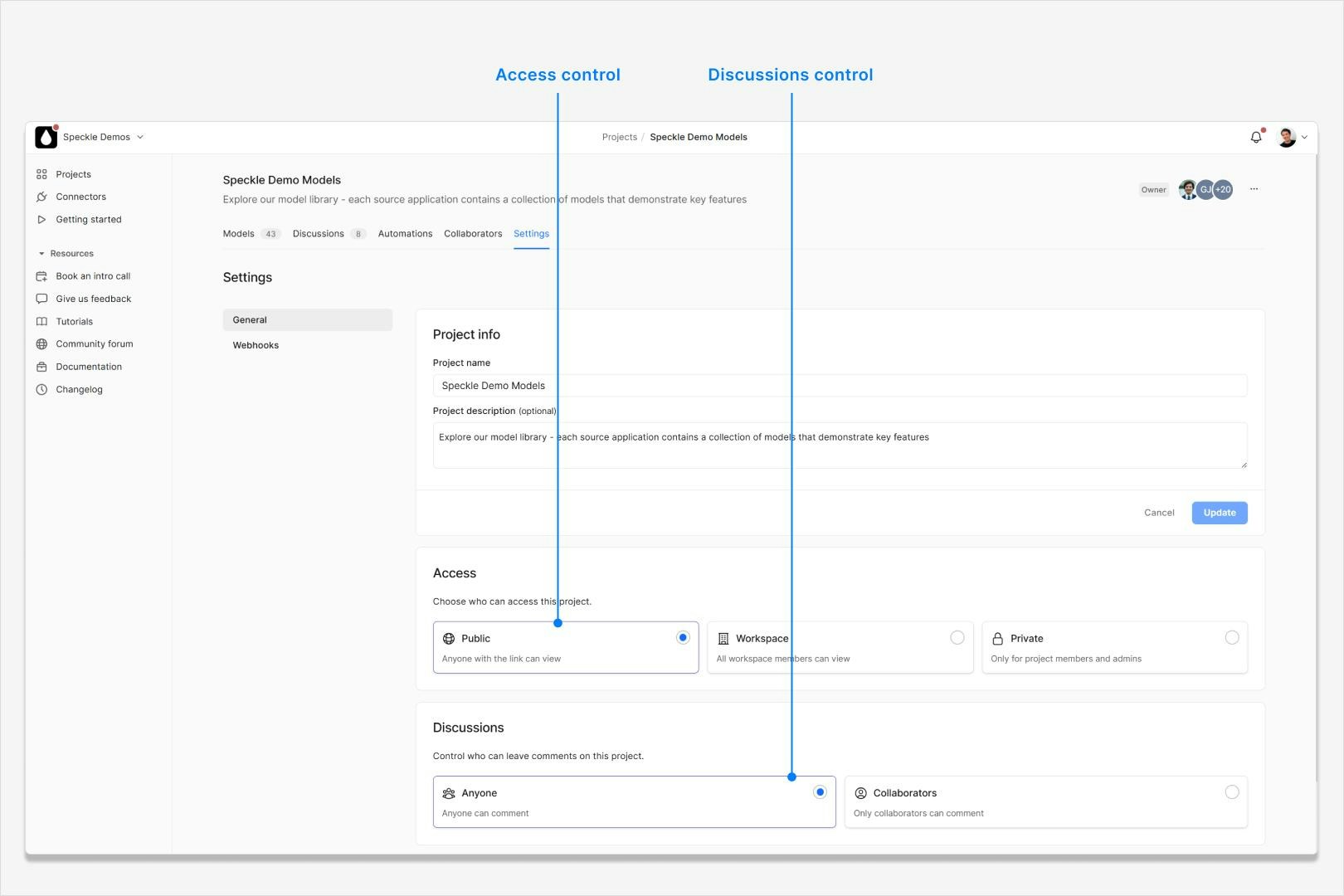Click the Connectors plug icon
Image resolution: width=1344 pixels, height=896 pixels.
click(x=41, y=197)
